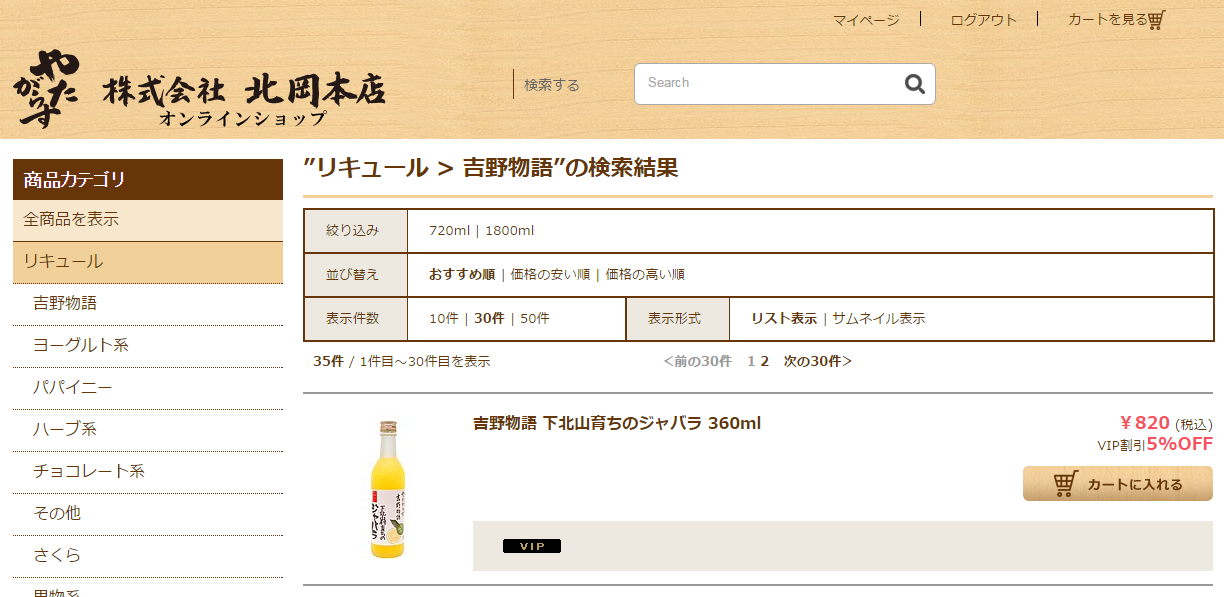Open the cart via the cart icon

click(x=1156, y=20)
